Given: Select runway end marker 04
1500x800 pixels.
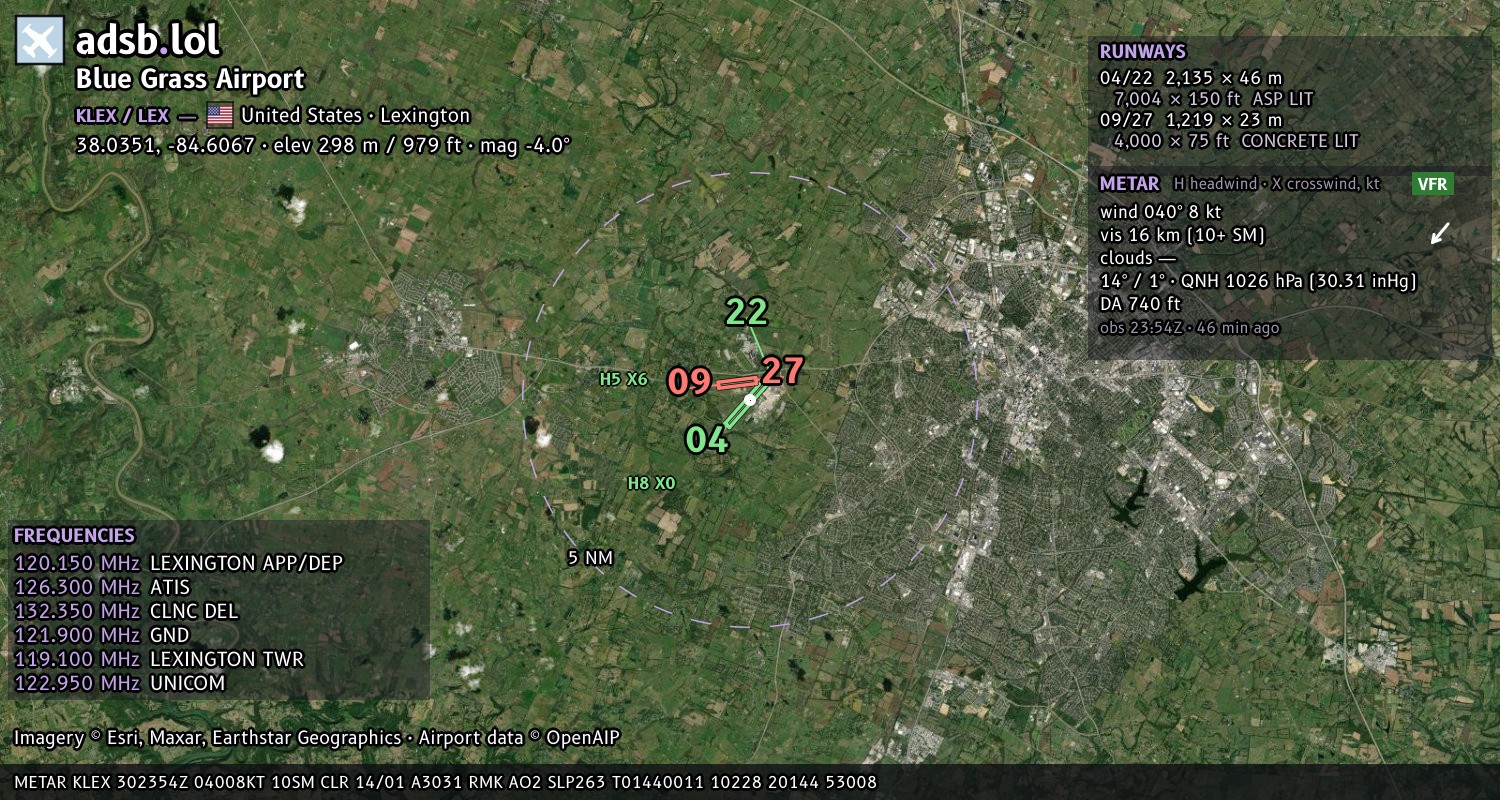Looking at the screenshot, I should pyautogui.click(x=706, y=439).
